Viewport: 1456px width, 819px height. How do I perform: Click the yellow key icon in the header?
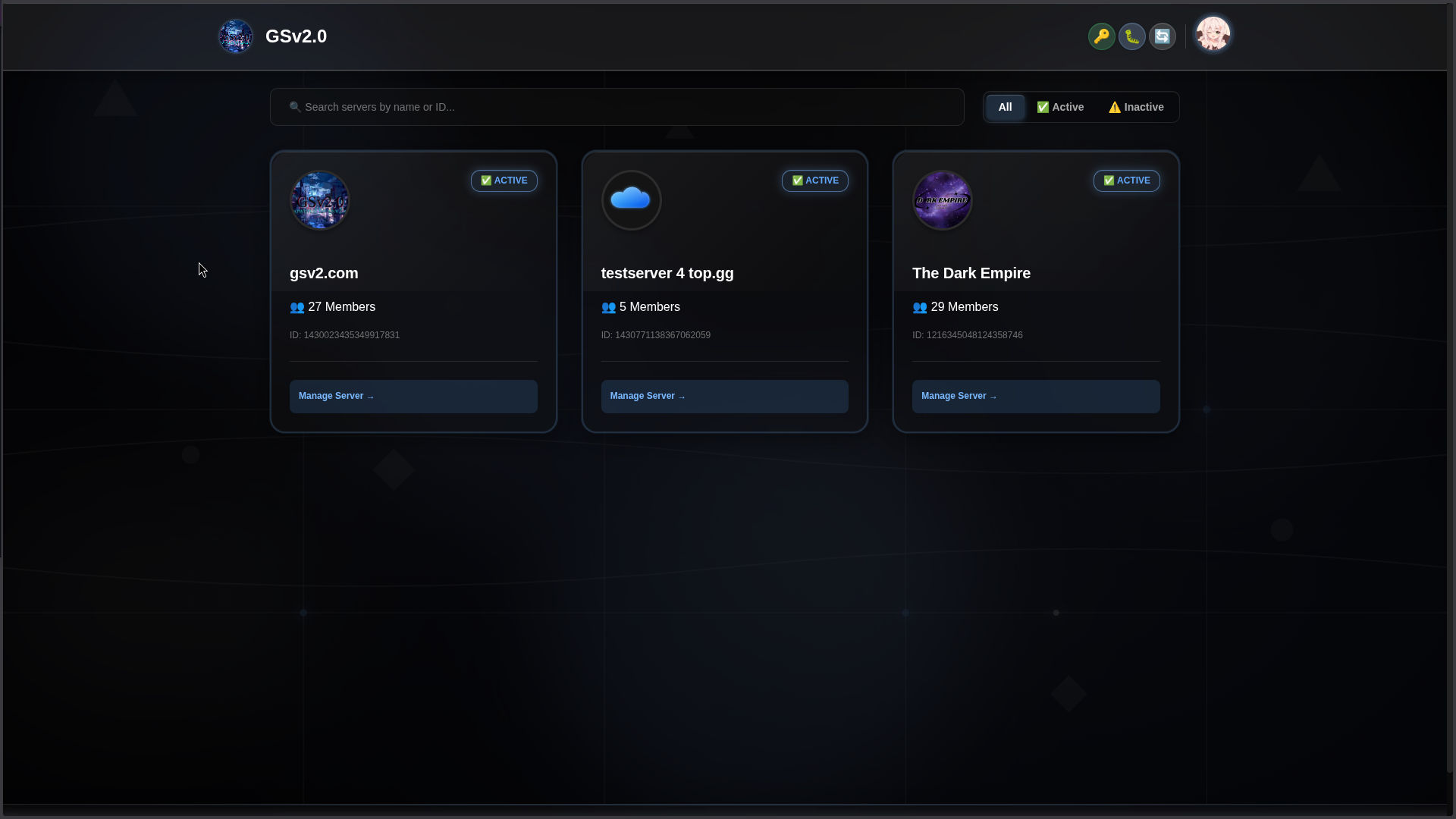click(1102, 36)
